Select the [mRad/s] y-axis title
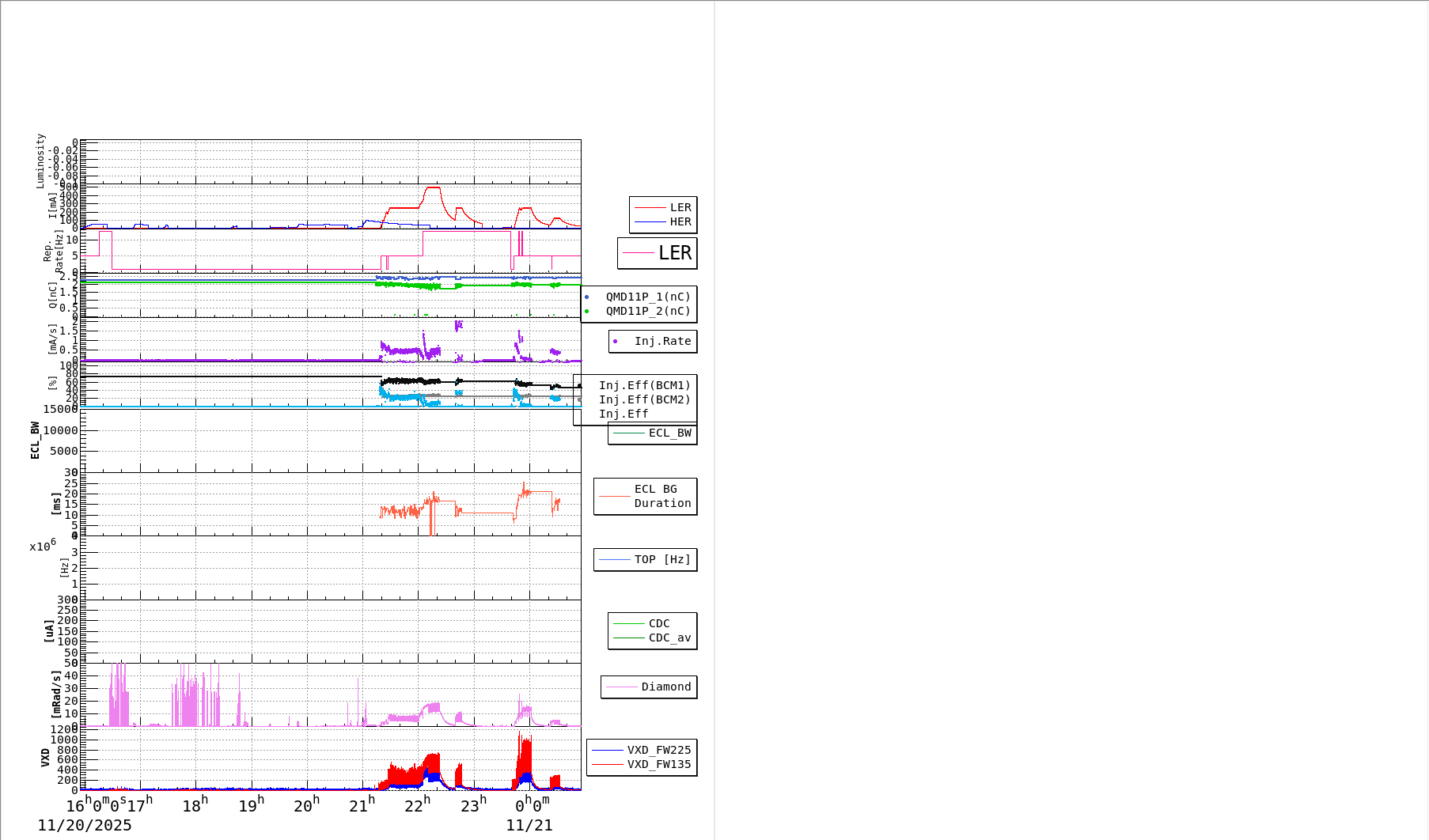The height and width of the screenshot is (840, 1429). [56, 694]
